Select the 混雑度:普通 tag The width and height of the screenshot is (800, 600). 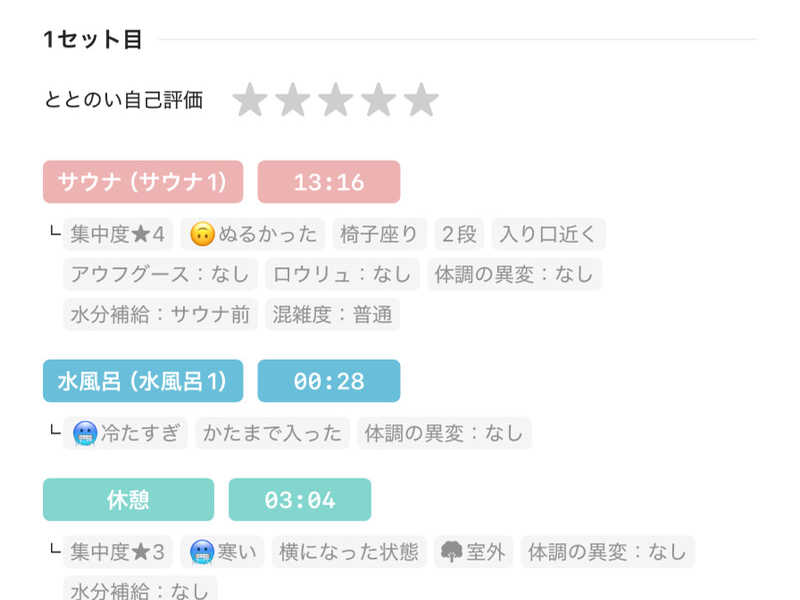click(x=332, y=314)
